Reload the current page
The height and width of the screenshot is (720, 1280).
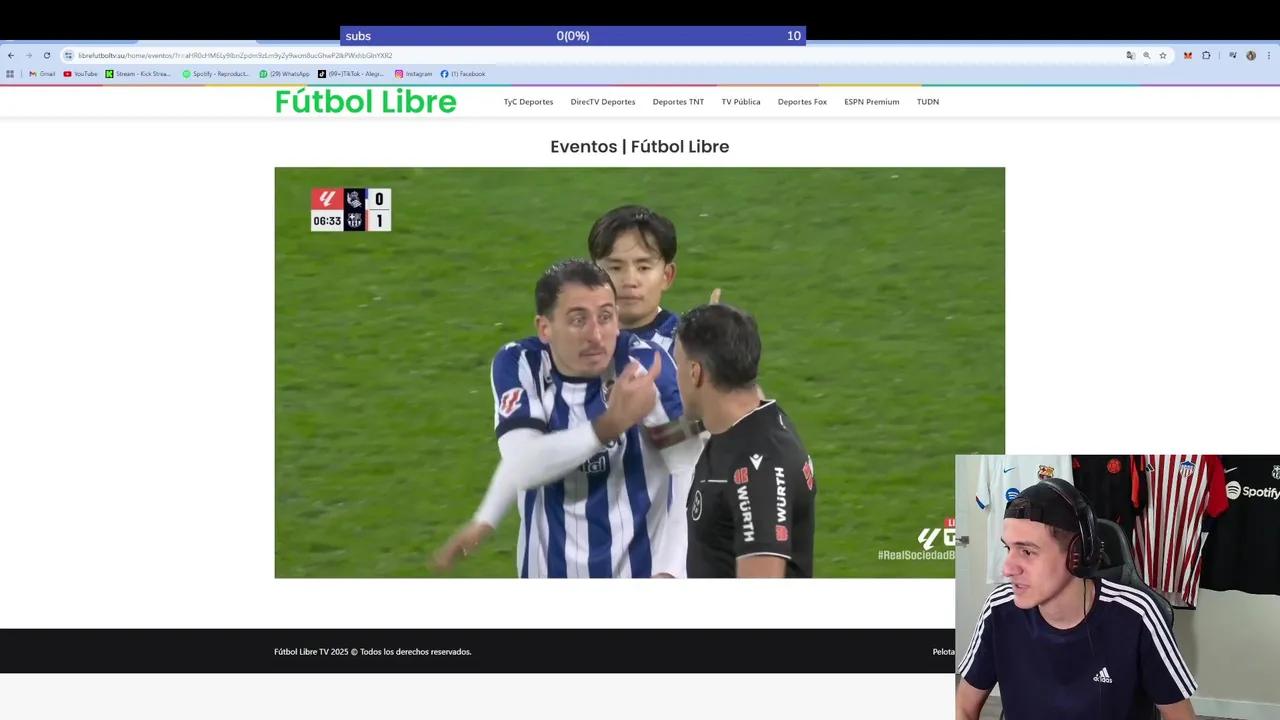[x=46, y=56]
